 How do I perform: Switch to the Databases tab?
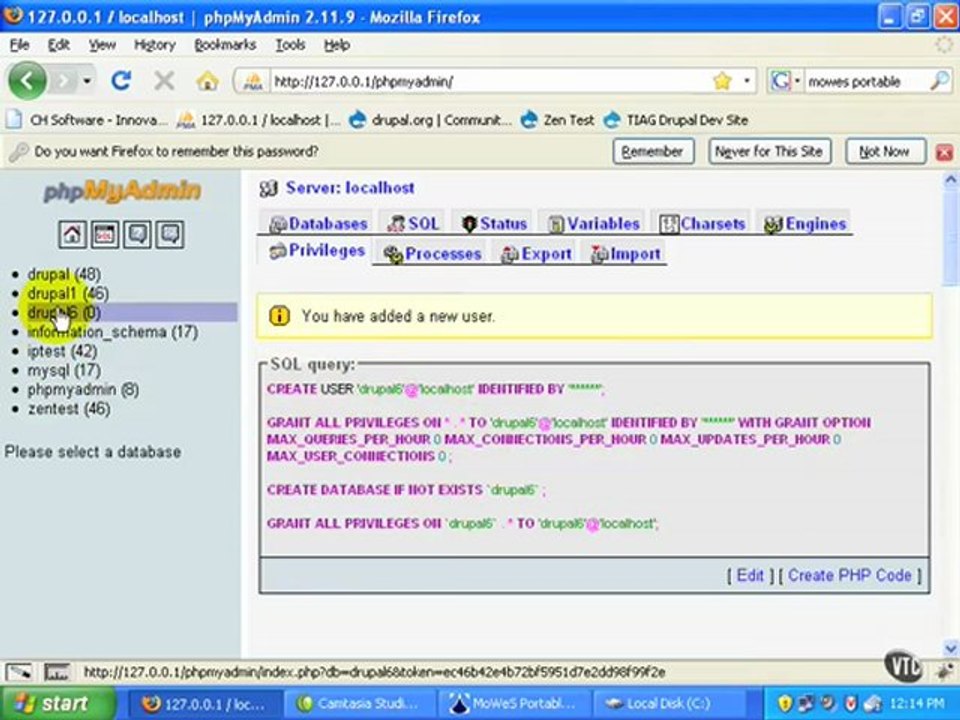318,223
